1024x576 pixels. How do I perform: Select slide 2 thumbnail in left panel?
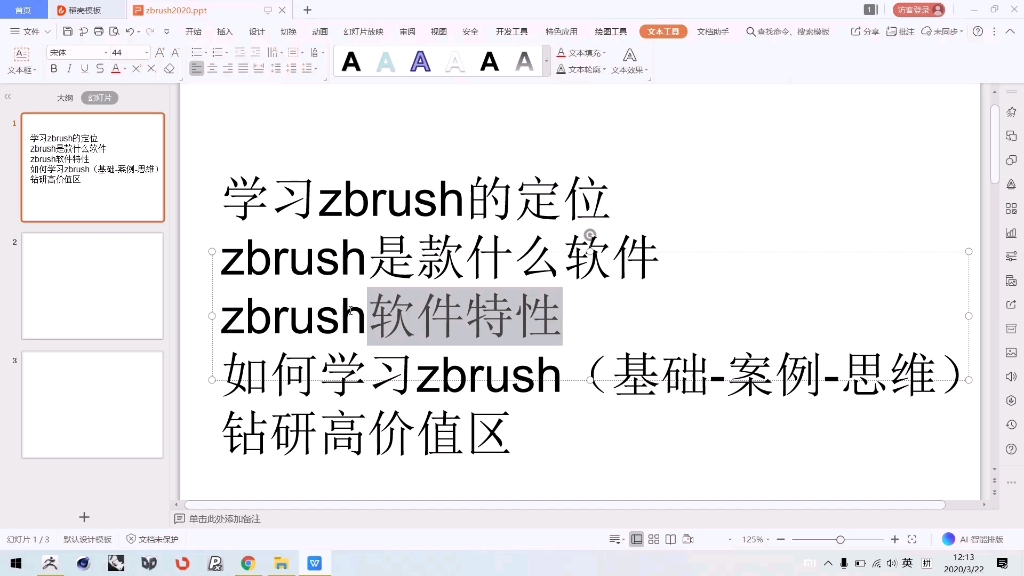pos(92,285)
